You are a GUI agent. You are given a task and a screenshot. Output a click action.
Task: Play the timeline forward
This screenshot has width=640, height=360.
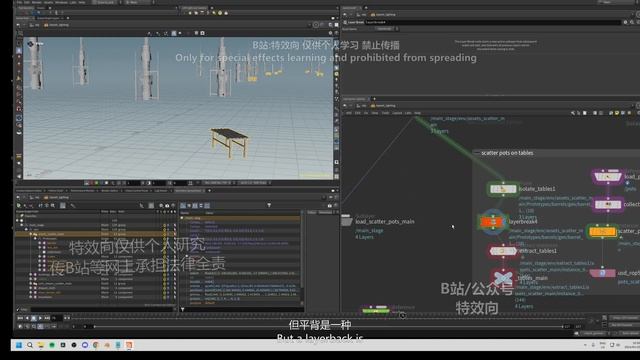[40, 318]
